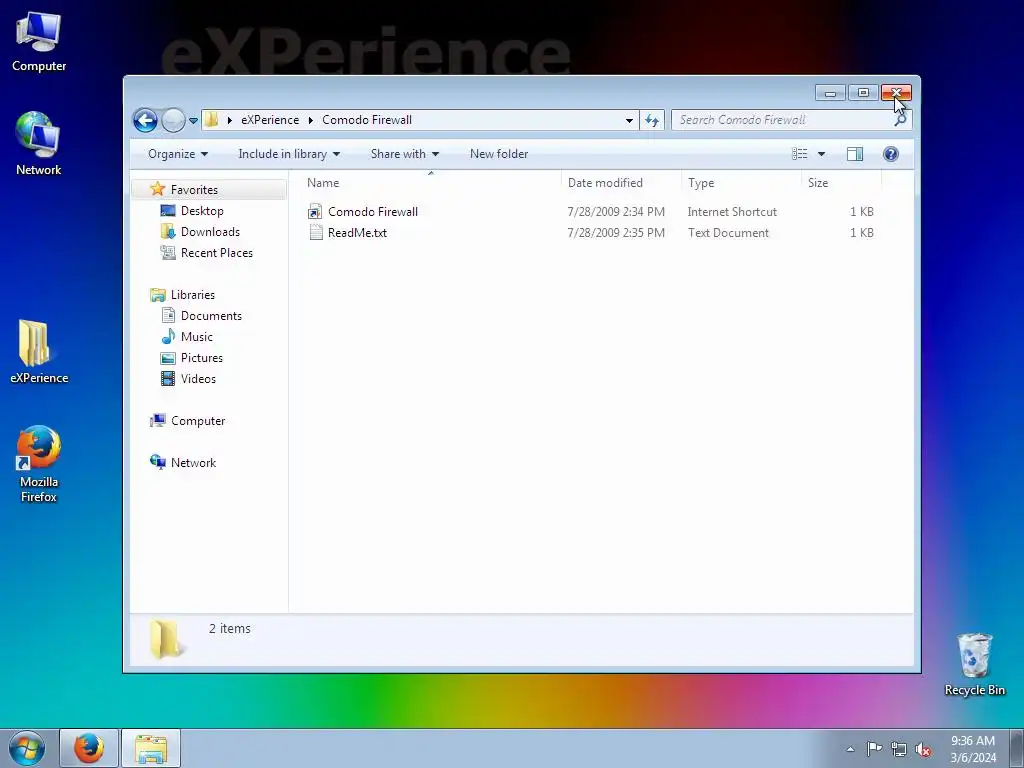Click the Music note icon in Libraries

point(168,336)
